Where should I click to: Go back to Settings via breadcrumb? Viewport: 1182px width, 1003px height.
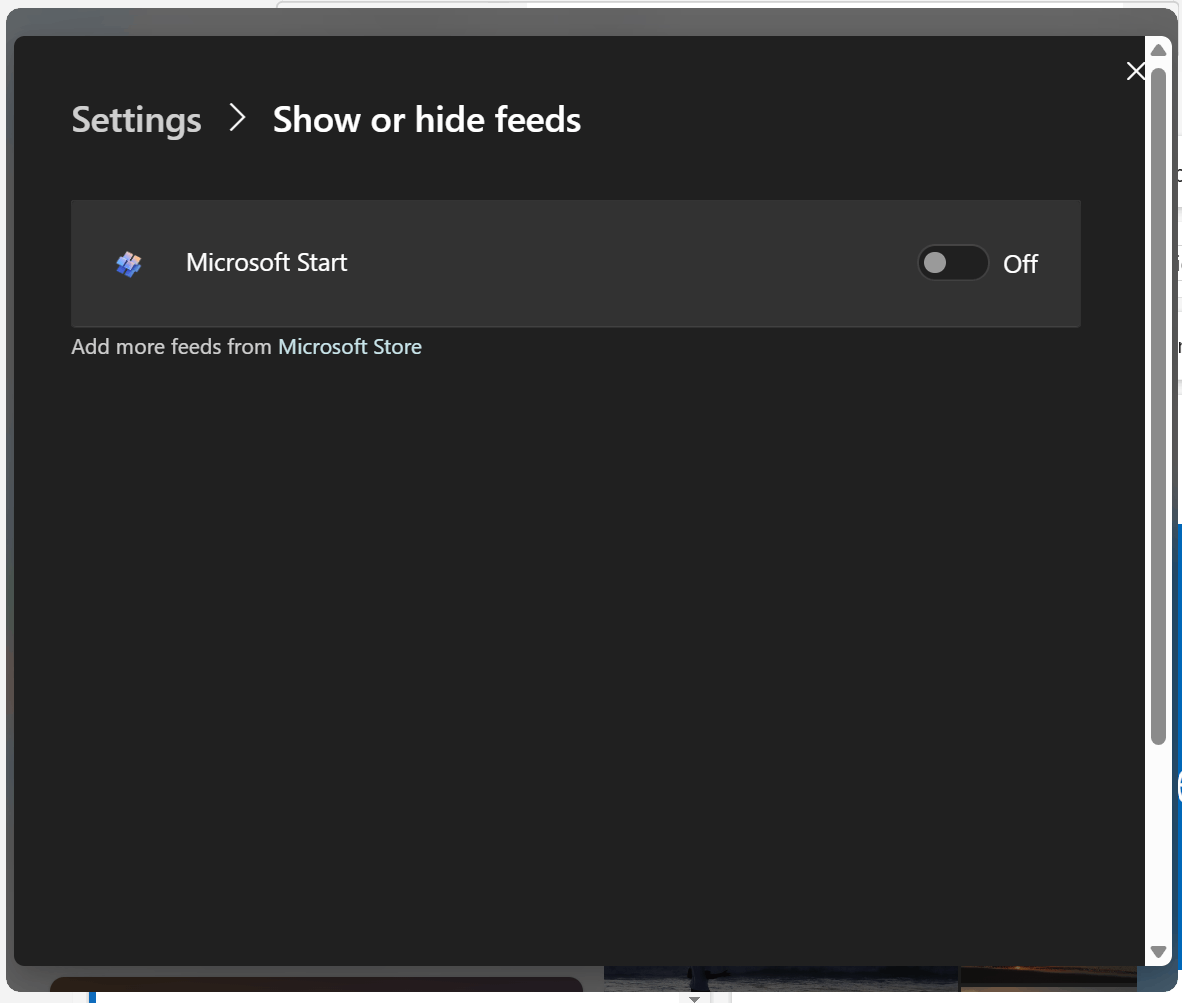click(x=136, y=120)
